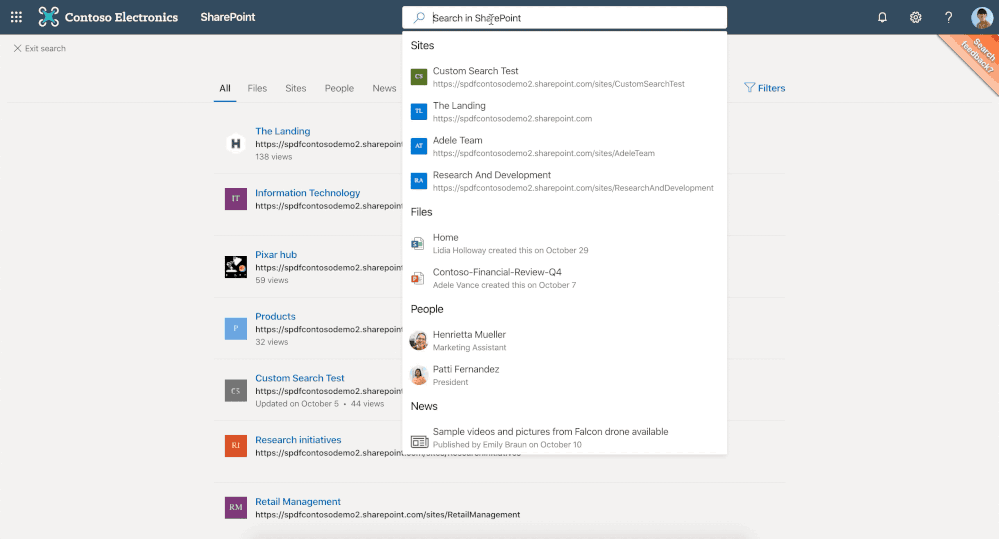Open the user profile avatar
999x539 pixels.
tap(982, 17)
